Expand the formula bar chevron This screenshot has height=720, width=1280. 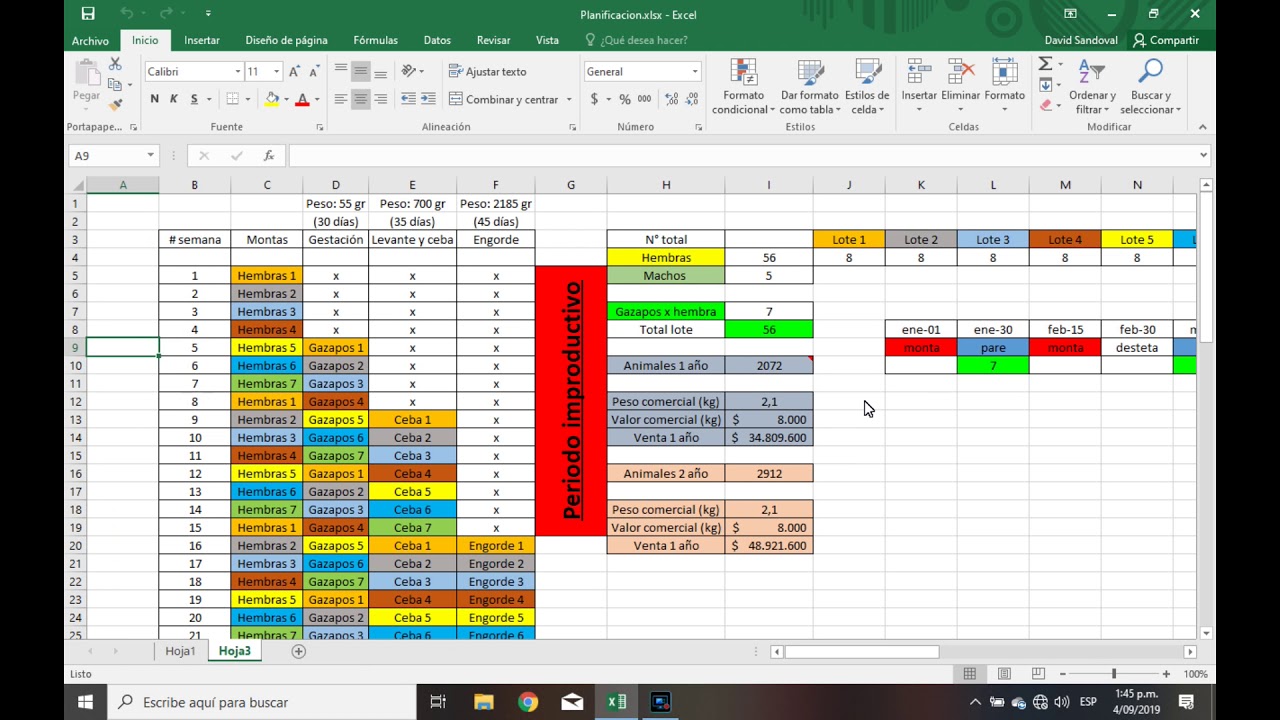point(1203,155)
